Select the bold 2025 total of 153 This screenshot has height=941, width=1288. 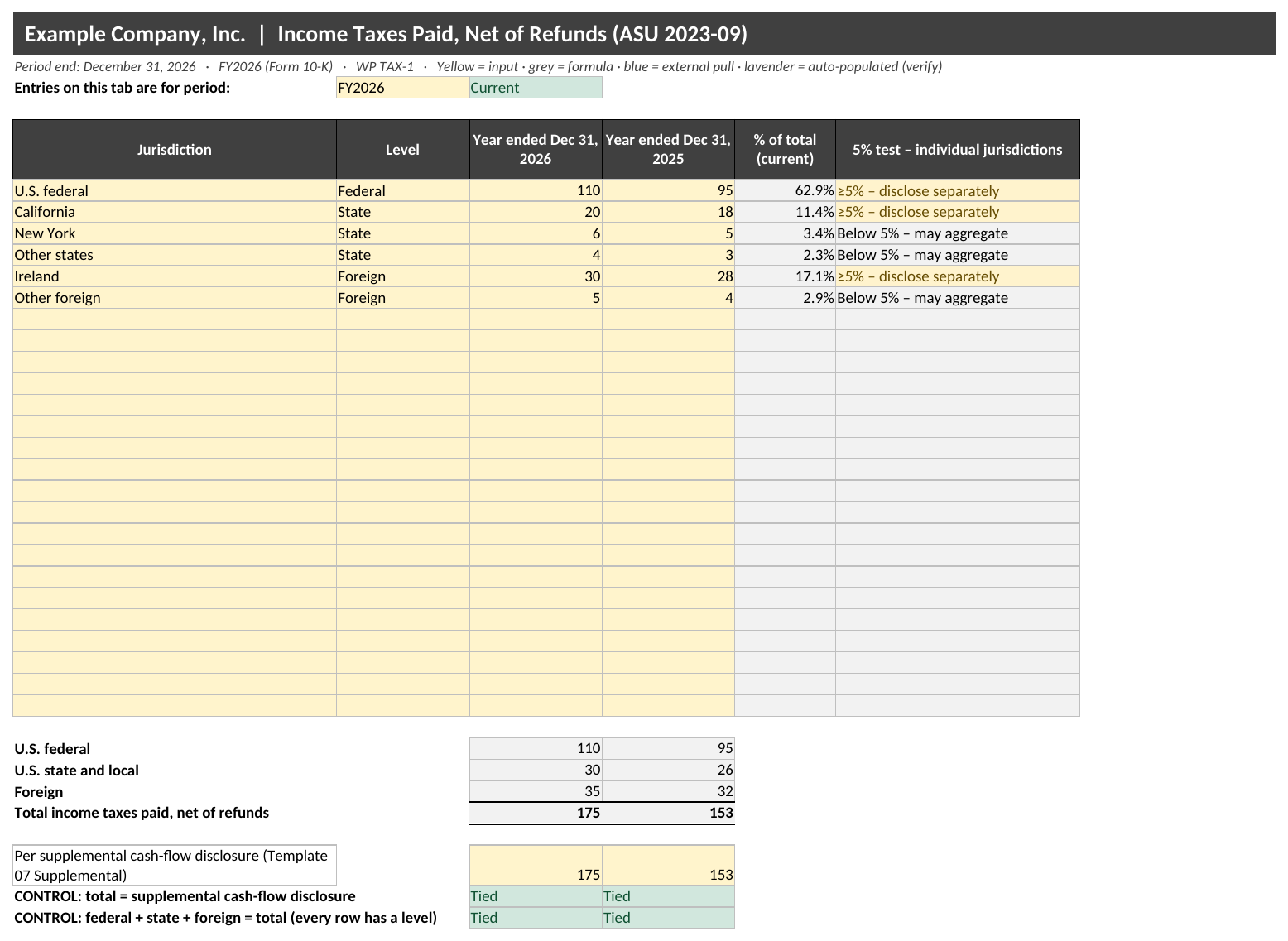[x=668, y=813]
